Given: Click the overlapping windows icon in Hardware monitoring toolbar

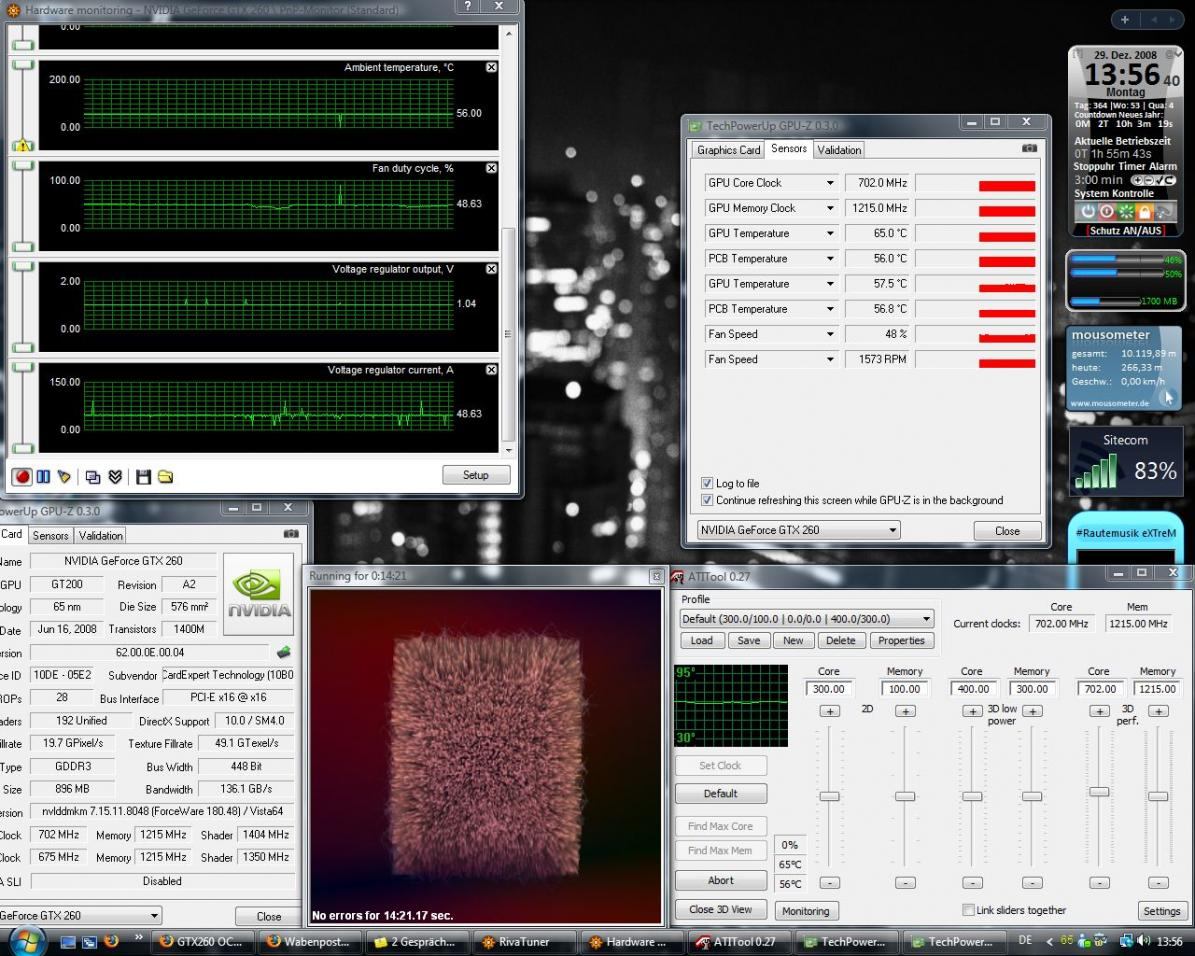Looking at the screenshot, I should 93,476.
